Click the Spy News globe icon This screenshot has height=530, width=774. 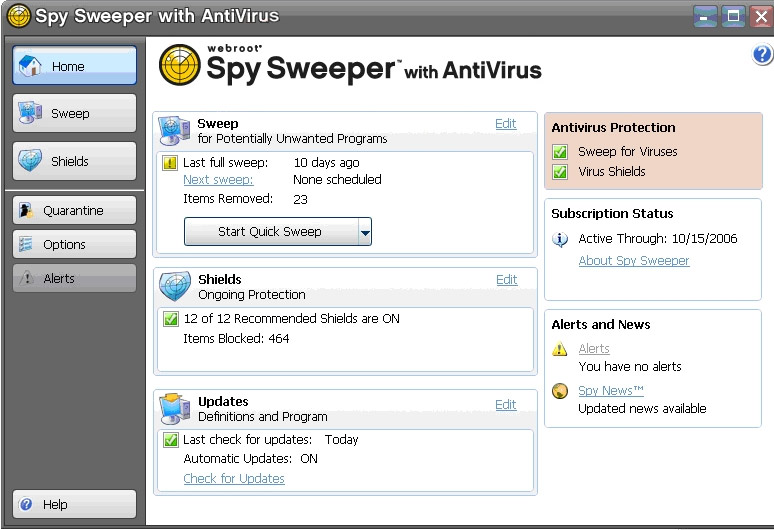[x=560, y=391]
